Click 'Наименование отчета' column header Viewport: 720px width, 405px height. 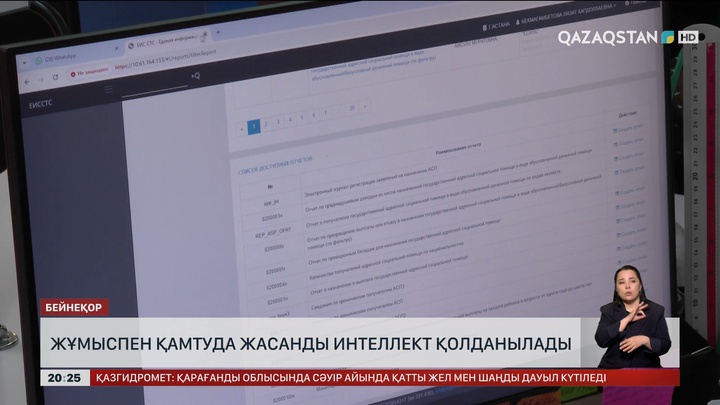coord(458,148)
